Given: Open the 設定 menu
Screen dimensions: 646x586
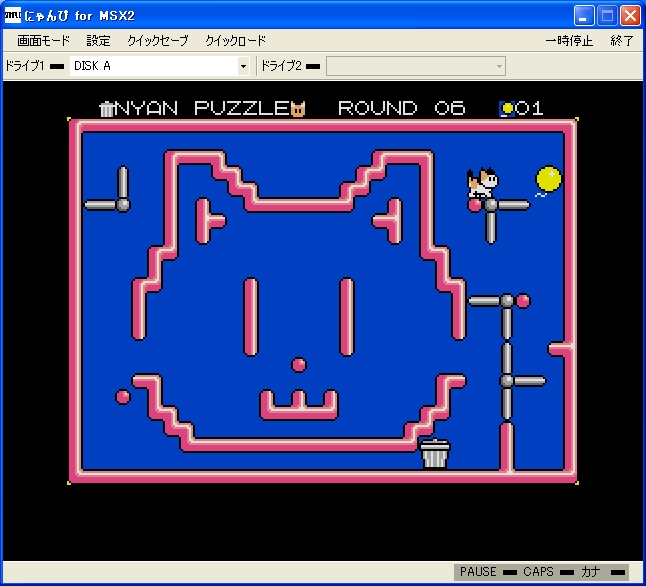Looking at the screenshot, I should tap(98, 40).
